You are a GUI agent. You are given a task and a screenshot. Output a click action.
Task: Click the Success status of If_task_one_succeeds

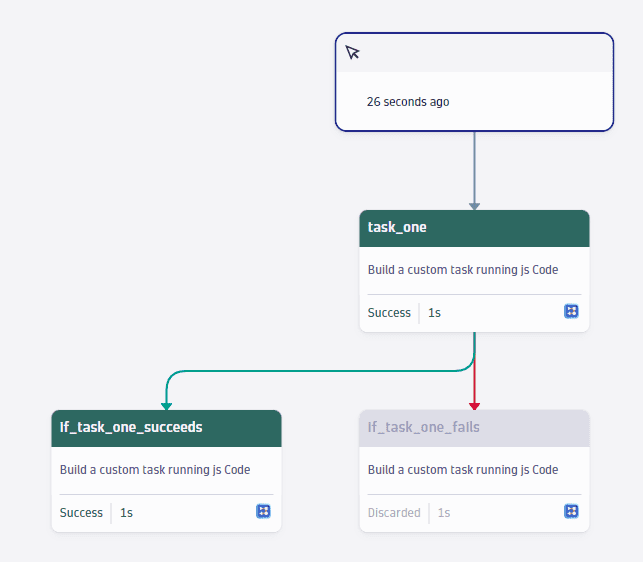click(x=81, y=513)
